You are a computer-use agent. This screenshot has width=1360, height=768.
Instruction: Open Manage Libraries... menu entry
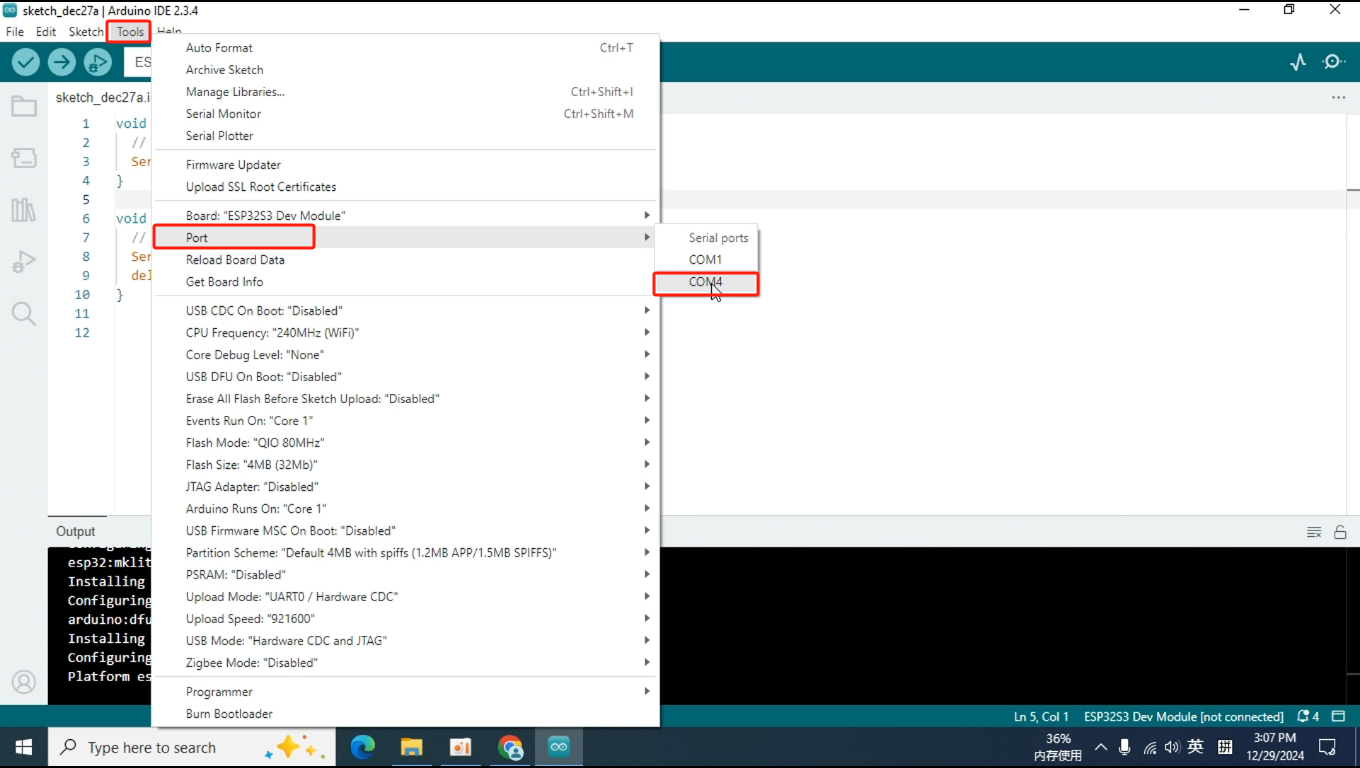(x=405, y=92)
